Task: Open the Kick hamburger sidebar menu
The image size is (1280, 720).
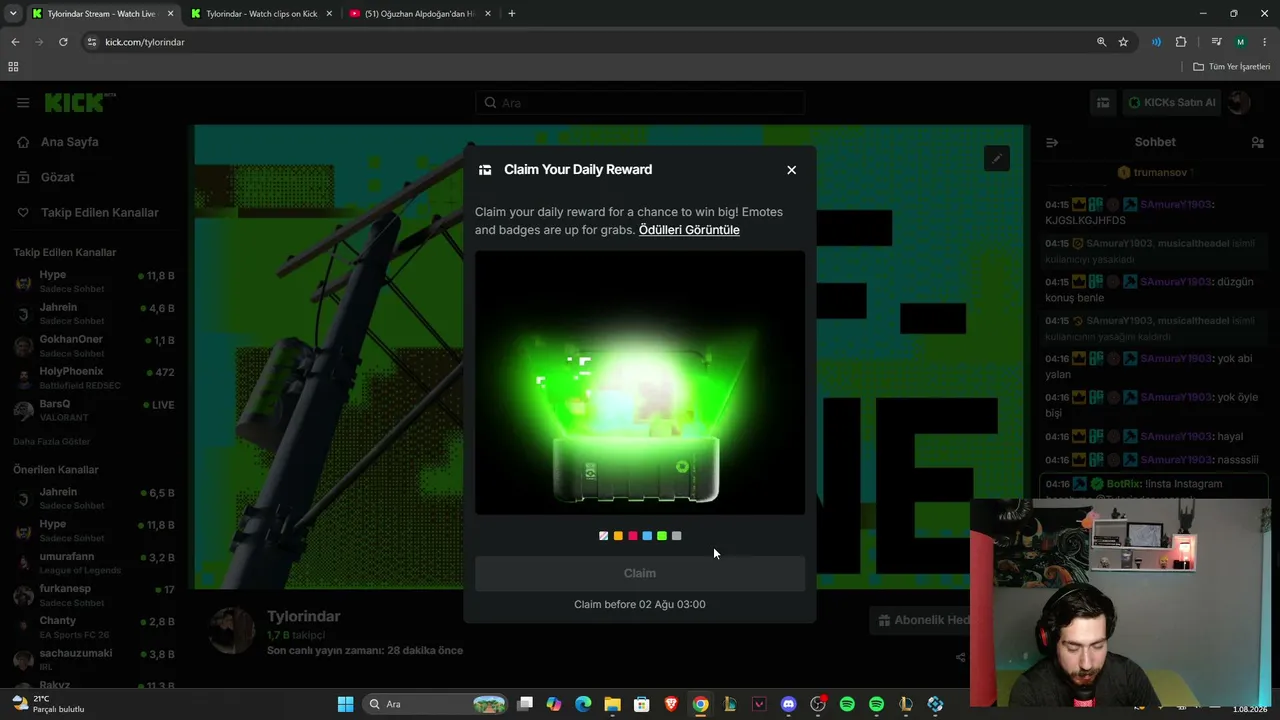Action: pos(23,103)
